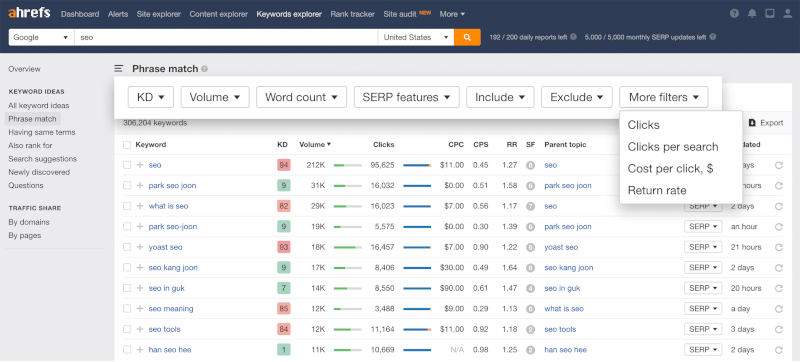This screenshot has width=800, height=362.
Task: Open the Word count filter dropdown
Action: click(x=302, y=97)
